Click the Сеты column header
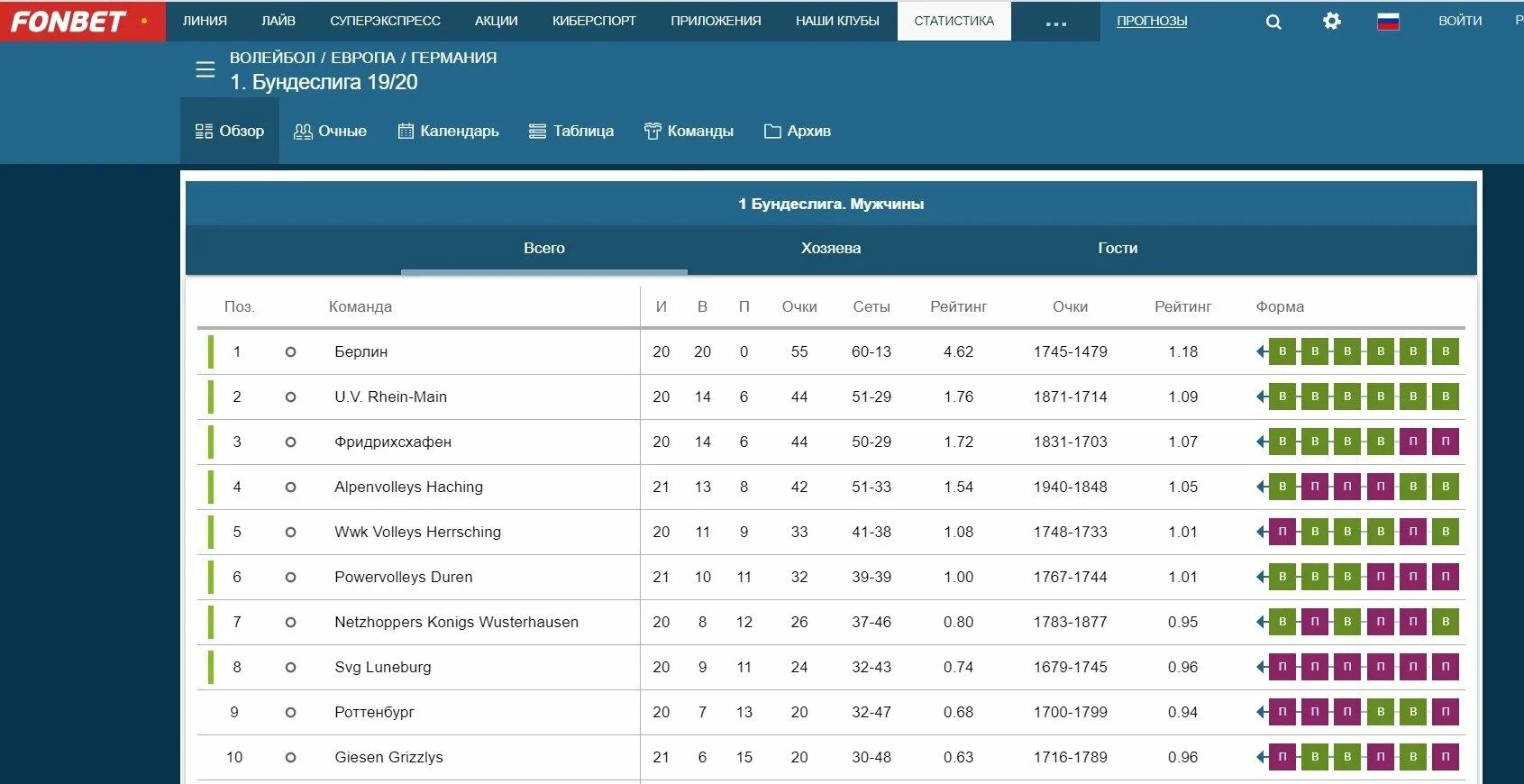 coord(872,306)
